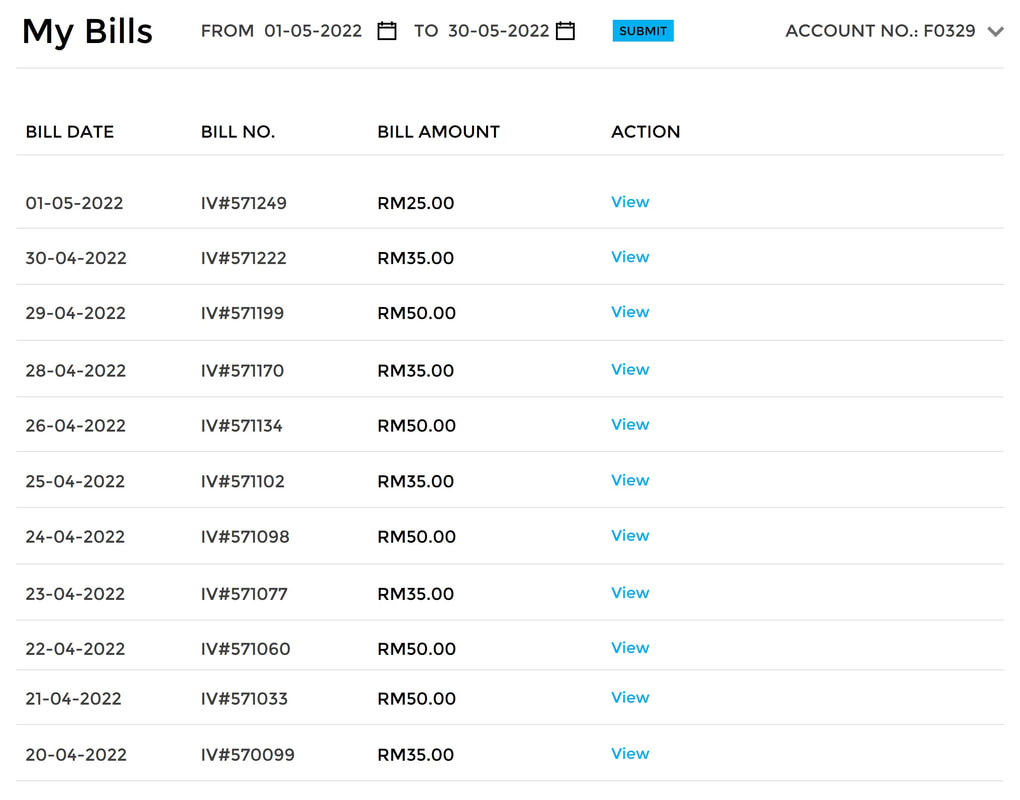Click bill number IV#571222
This screenshot has width=1020, height=800.
(243, 258)
